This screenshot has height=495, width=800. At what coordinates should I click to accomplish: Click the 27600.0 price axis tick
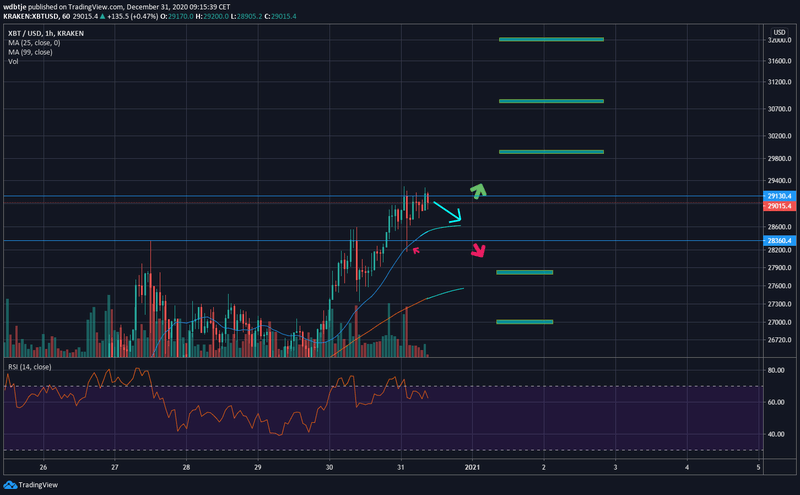(x=779, y=286)
